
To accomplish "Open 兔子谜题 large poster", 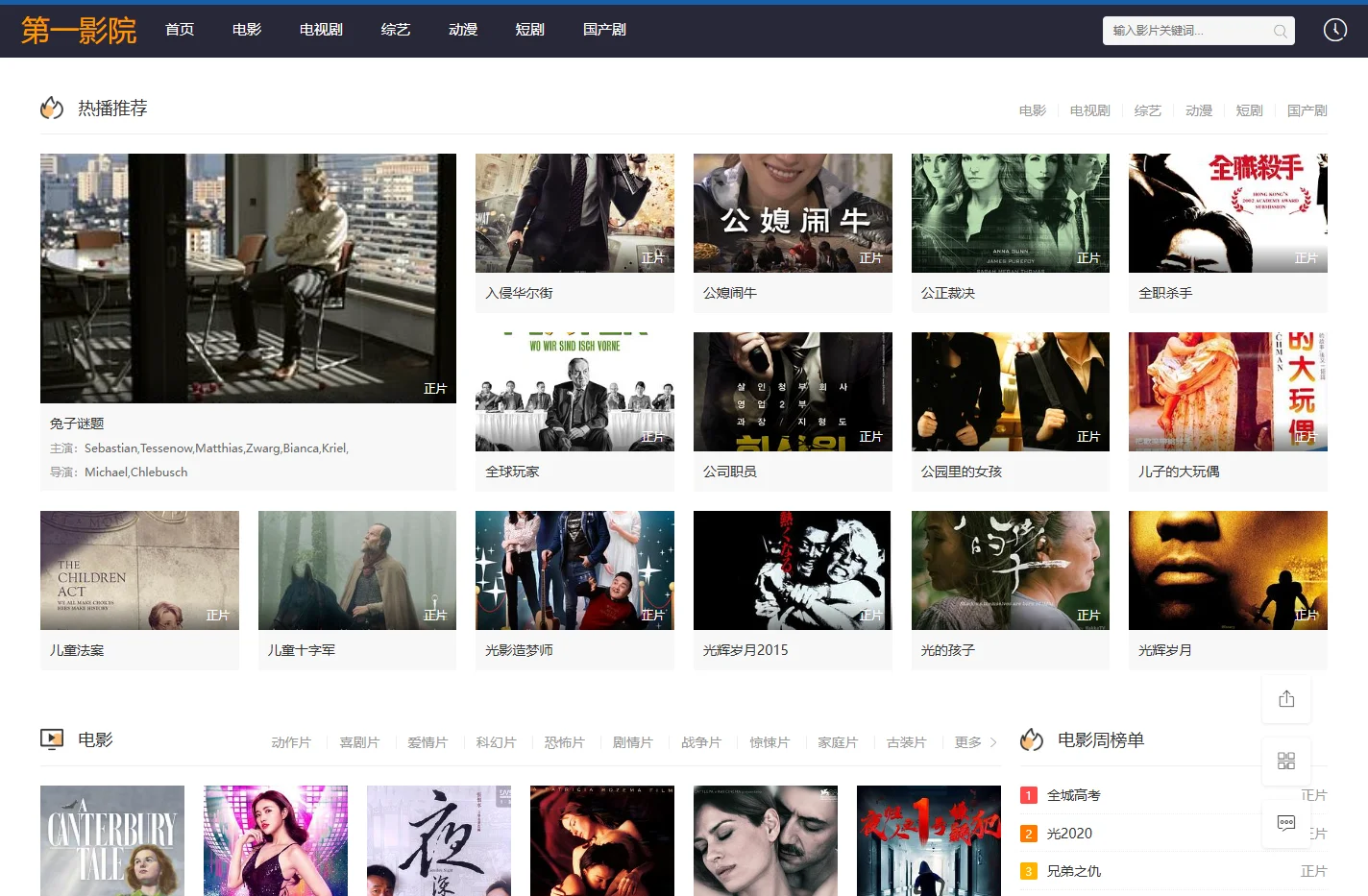I will tap(248, 278).
